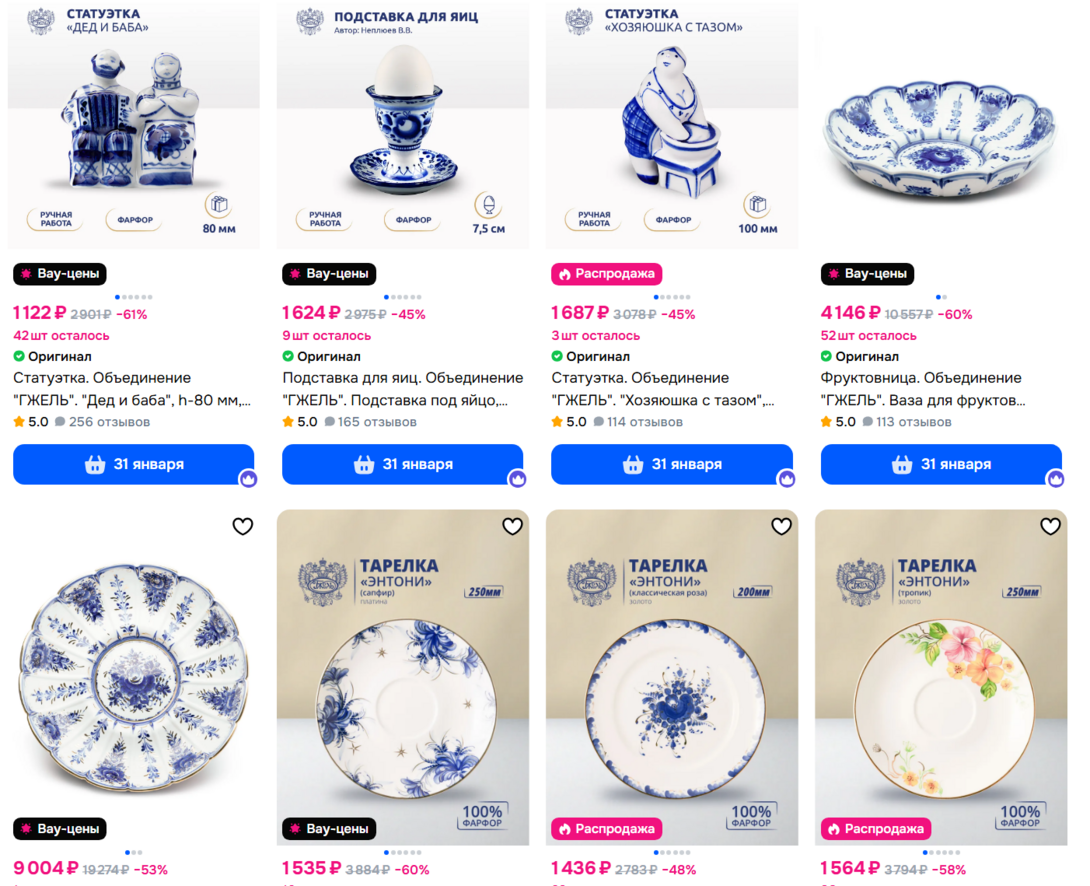Add egg stand to cart for 31 января

coord(402,464)
